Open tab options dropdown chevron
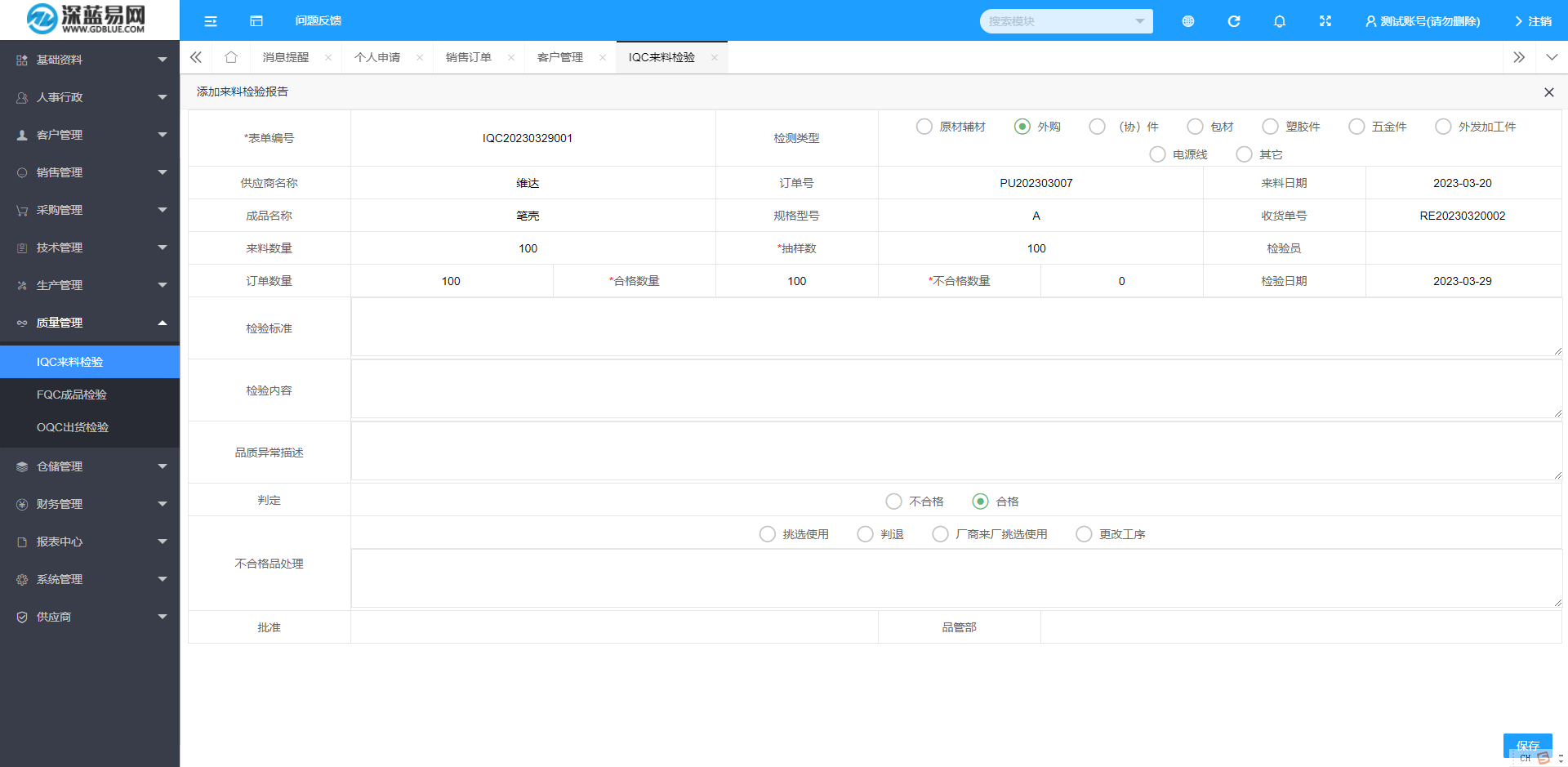This screenshot has width=1568, height=767. [1552, 57]
